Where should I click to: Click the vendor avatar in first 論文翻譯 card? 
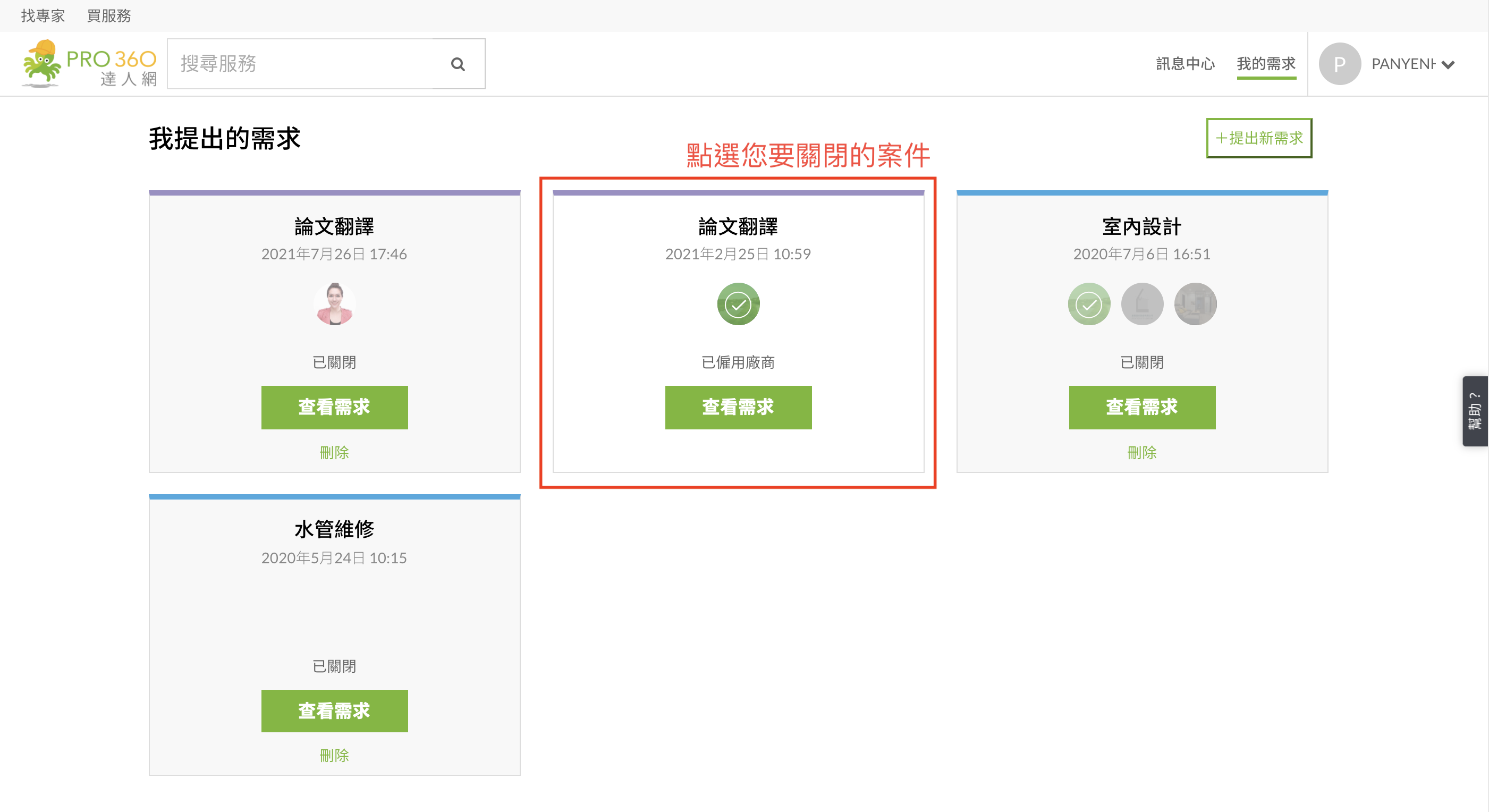334,304
